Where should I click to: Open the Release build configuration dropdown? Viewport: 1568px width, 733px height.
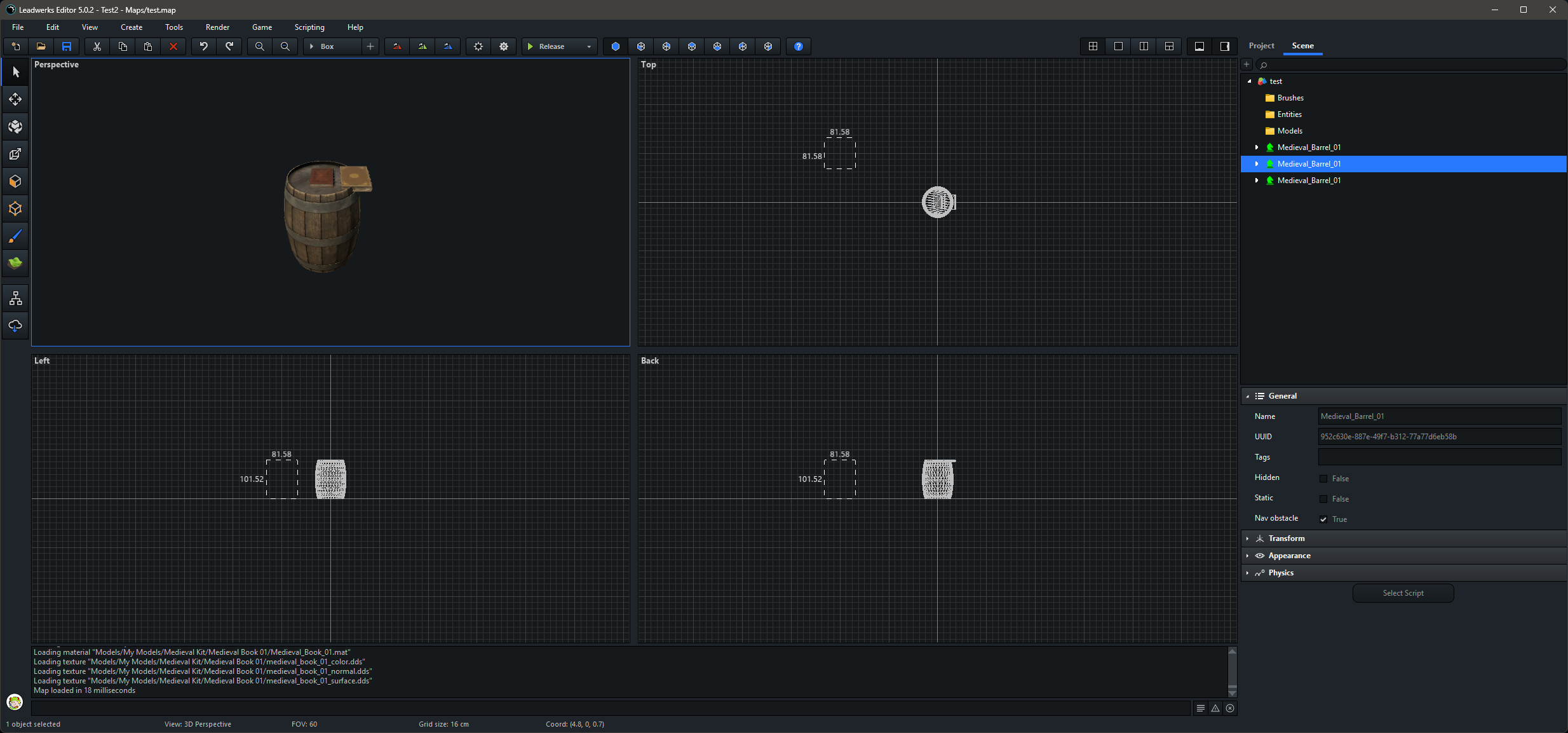coord(588,46)
